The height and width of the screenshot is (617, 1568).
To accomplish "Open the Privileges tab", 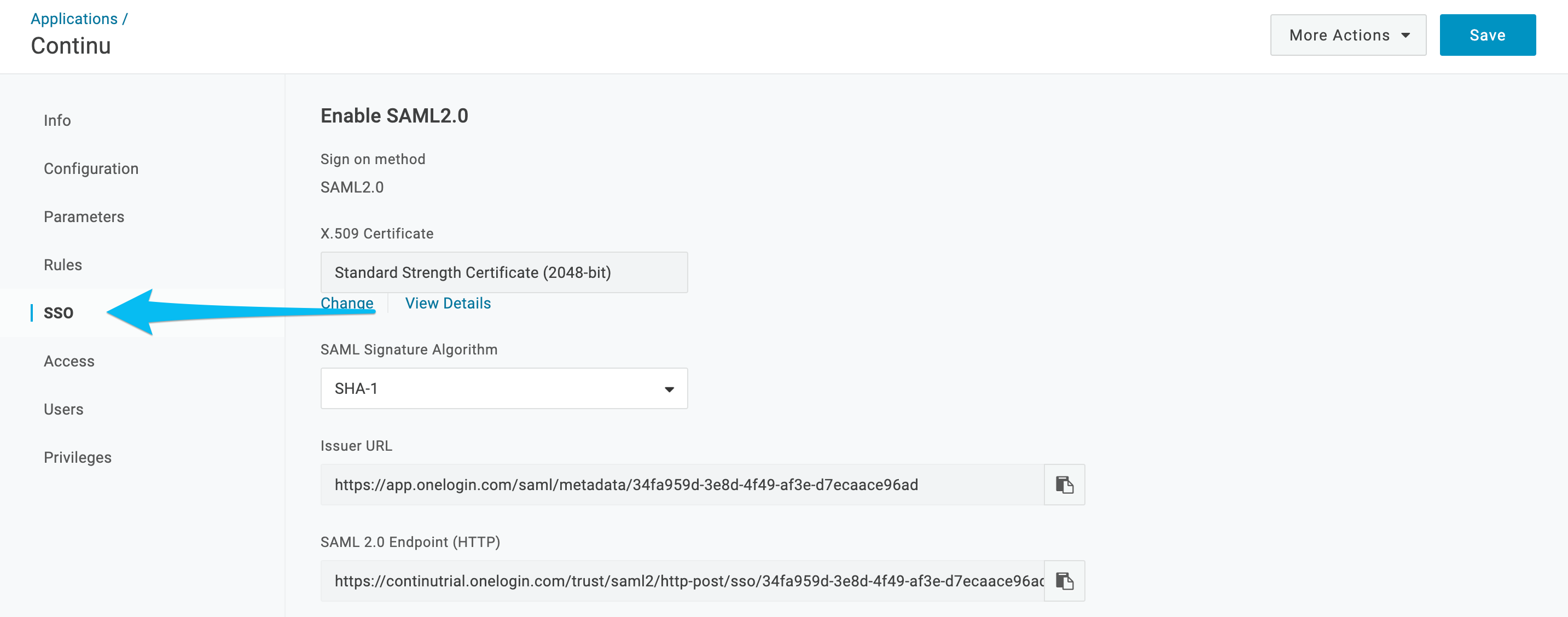I will pyautogui.click(x=78, y=457).
